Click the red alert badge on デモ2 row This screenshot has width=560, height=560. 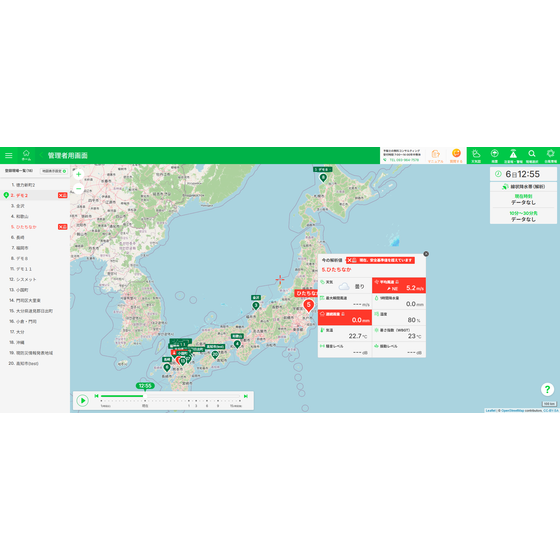coord(62,195)
